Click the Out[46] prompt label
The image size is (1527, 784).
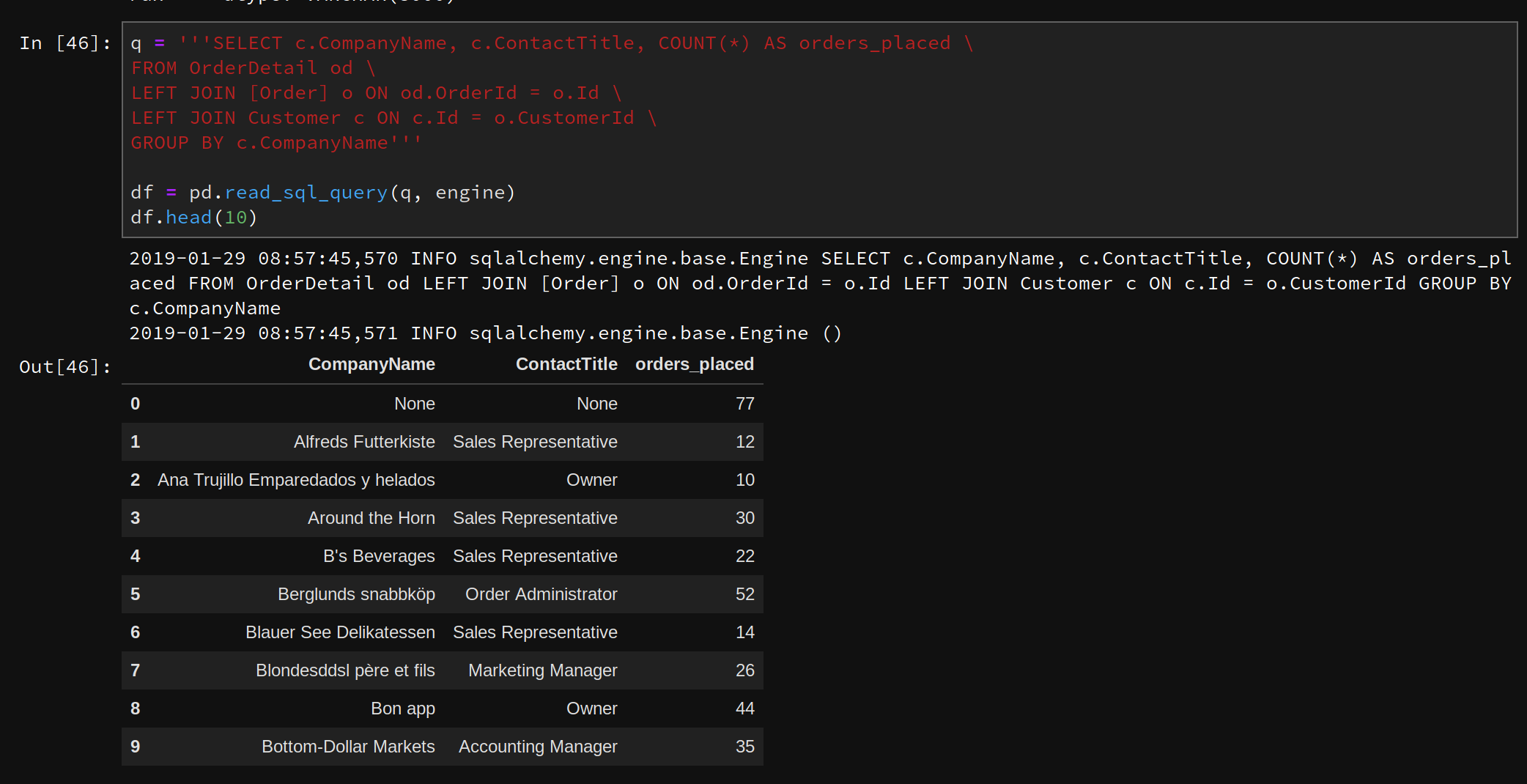65,367
